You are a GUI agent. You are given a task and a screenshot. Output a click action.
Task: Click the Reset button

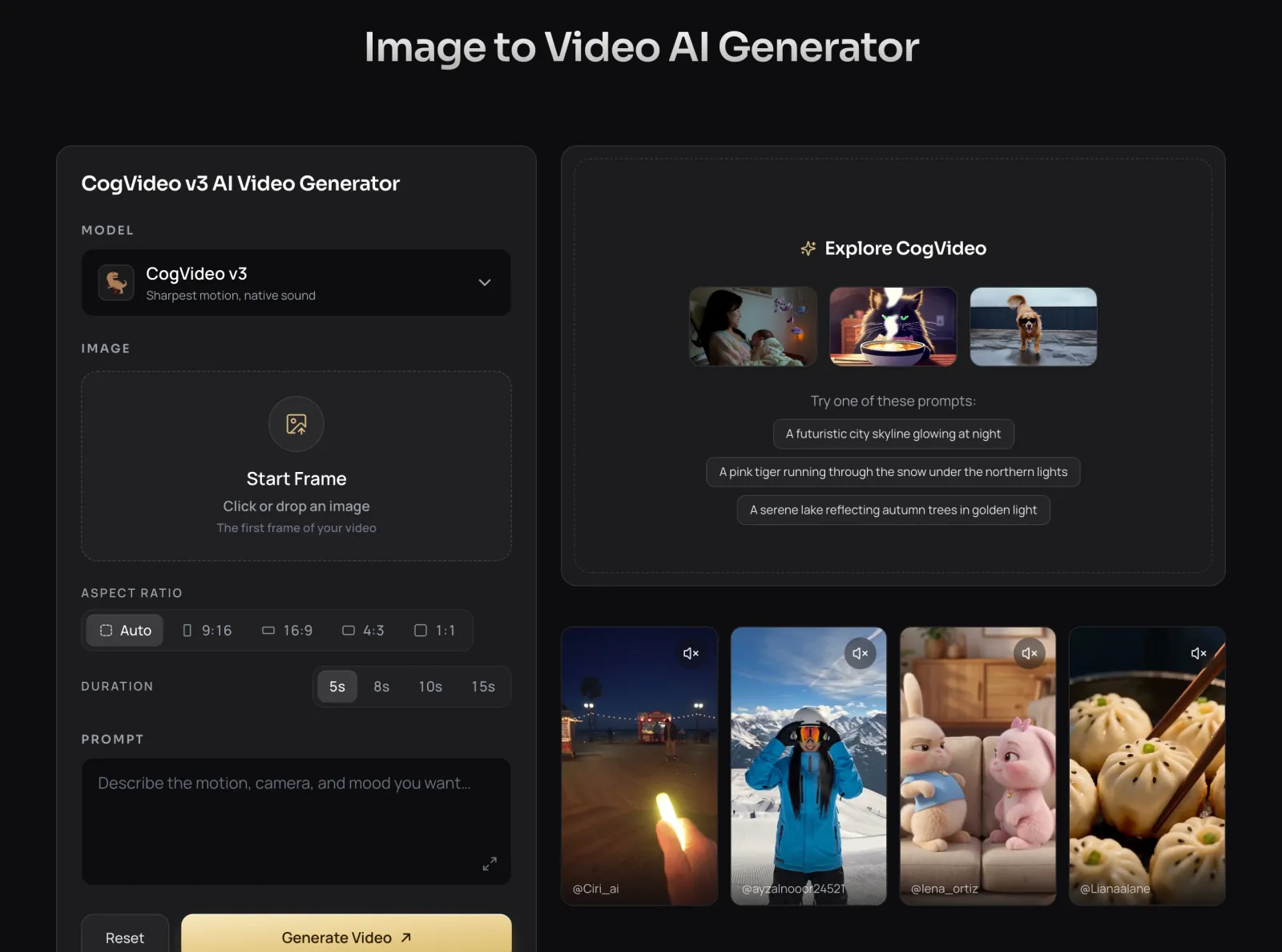point(125,934)
